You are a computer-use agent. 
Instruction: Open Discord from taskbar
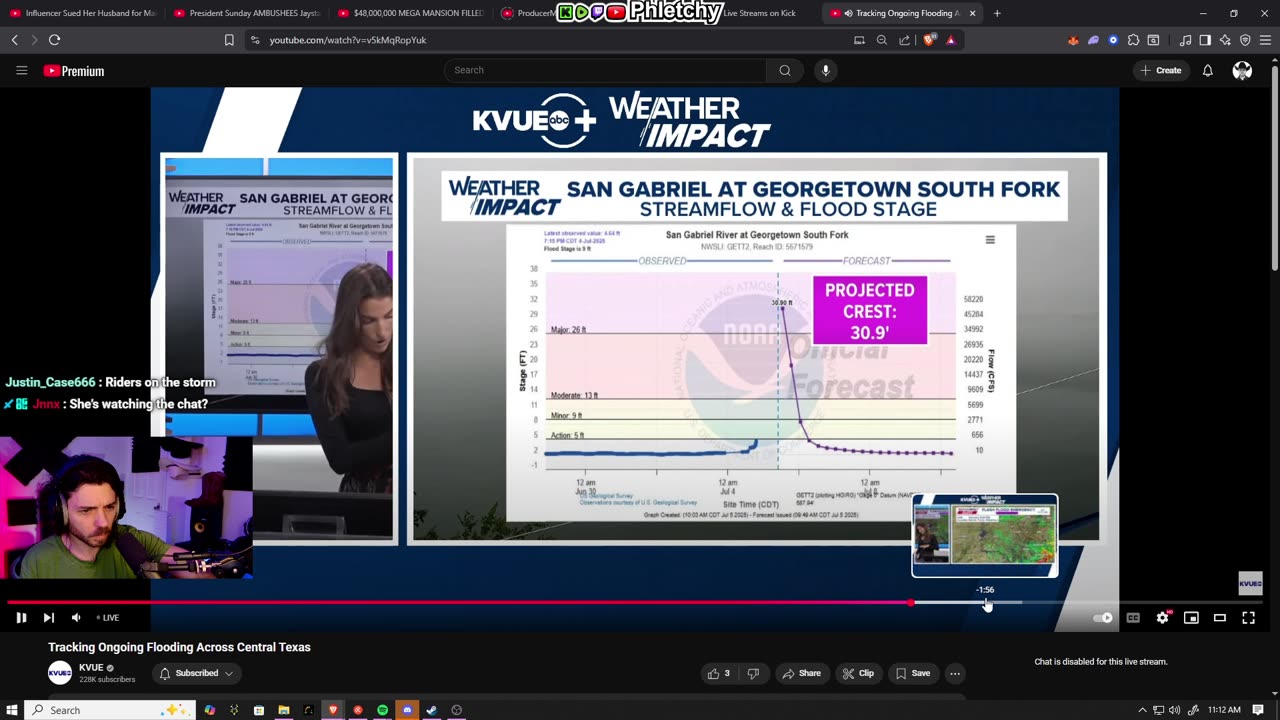click(x=407, y=710)
